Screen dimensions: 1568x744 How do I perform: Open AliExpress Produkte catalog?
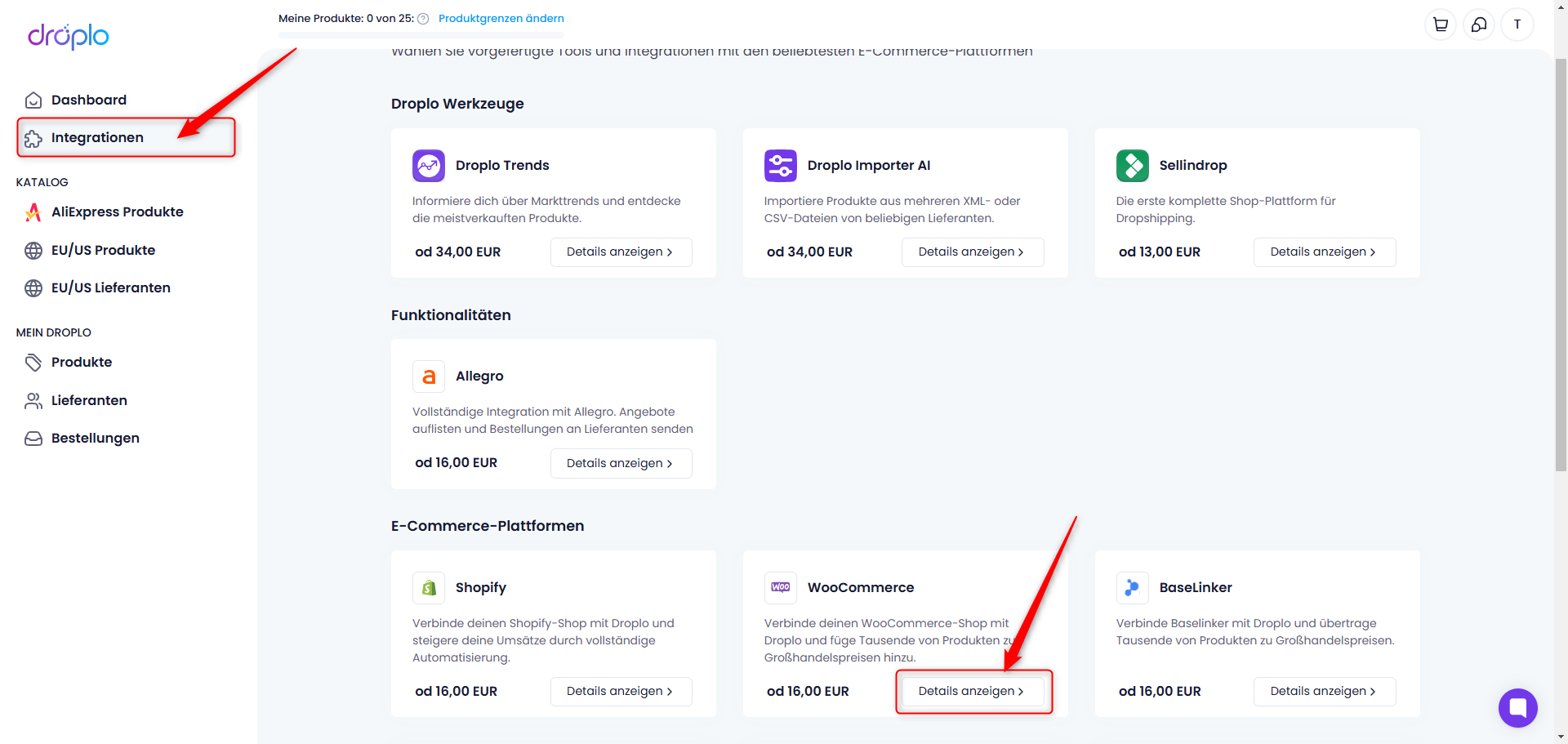(118, 212)
